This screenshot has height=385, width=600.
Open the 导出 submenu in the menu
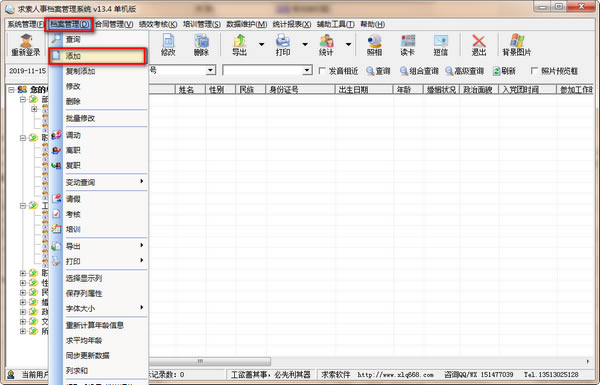click(98, 246)
